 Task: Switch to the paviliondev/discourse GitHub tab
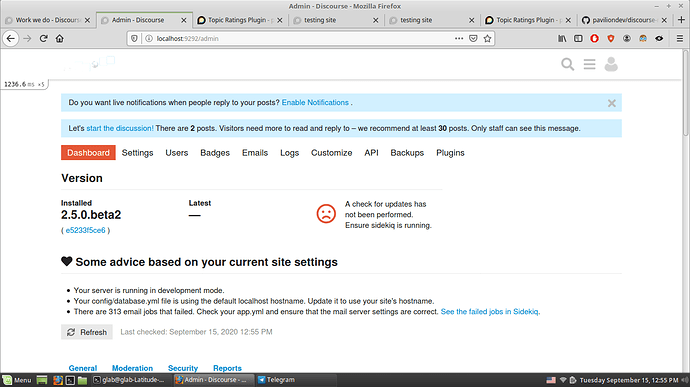(x=624, y=20)
